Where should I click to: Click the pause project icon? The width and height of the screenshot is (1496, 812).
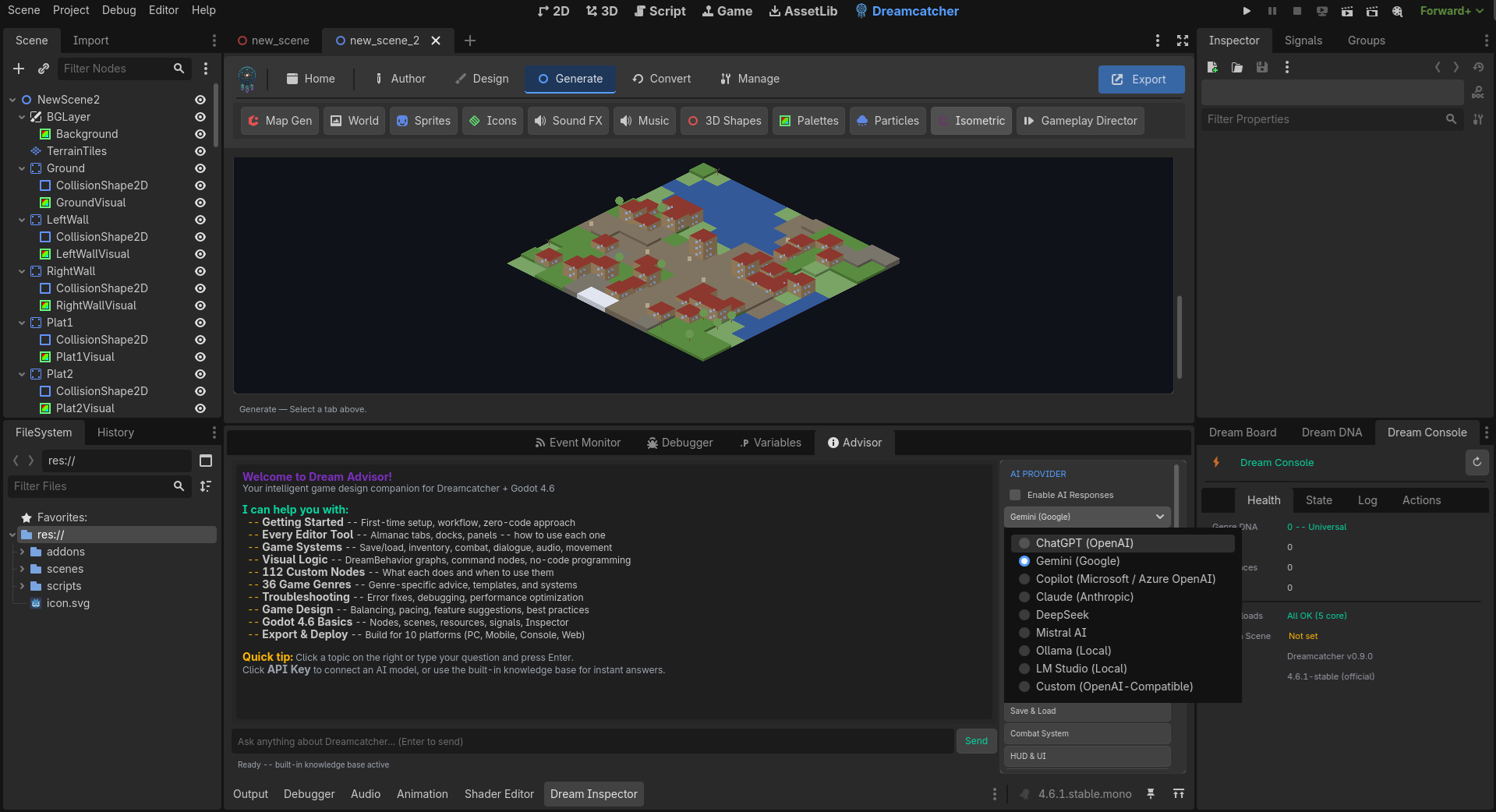pyautogui.click(x=1271, y=11)
